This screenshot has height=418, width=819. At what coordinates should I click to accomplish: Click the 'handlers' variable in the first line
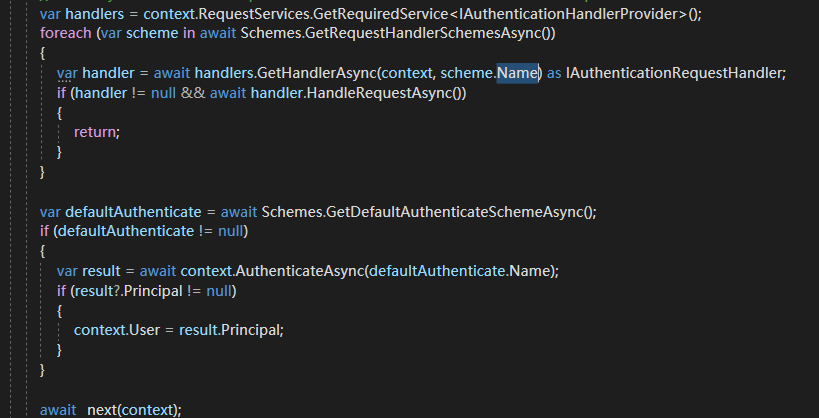tap(98, 14)
